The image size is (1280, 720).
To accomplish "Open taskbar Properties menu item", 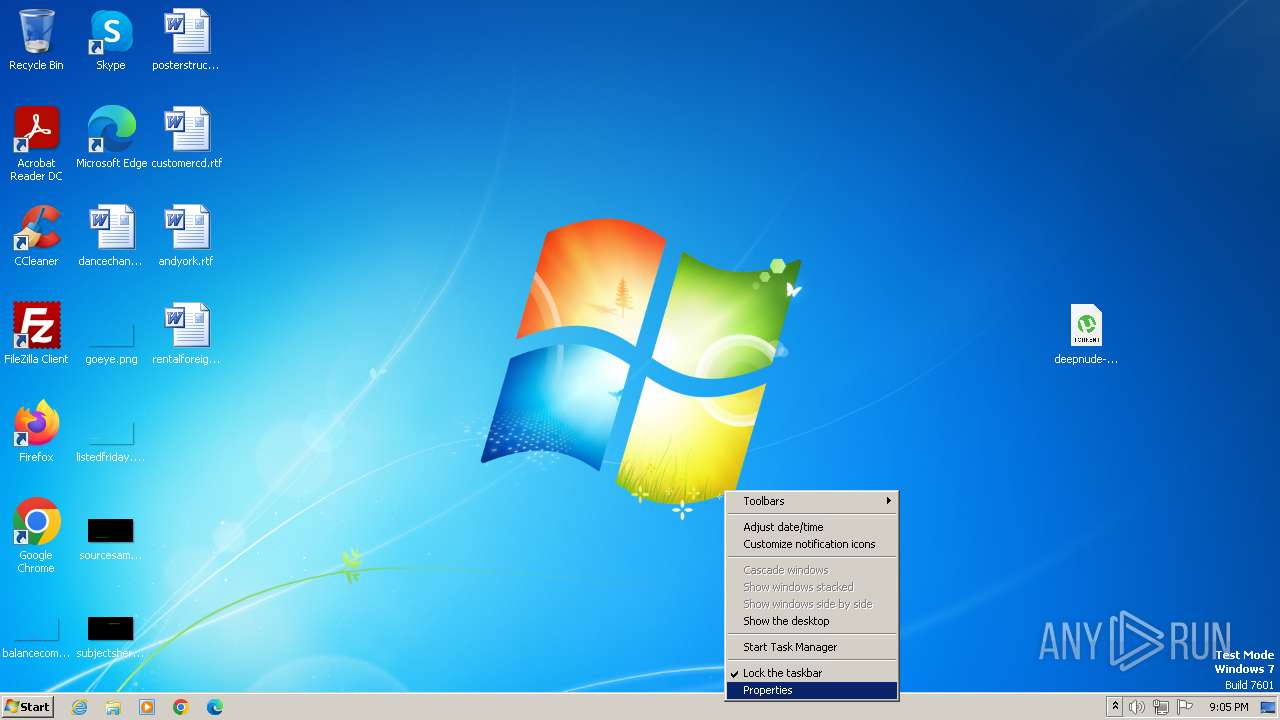I will click(x=812, y=690).
